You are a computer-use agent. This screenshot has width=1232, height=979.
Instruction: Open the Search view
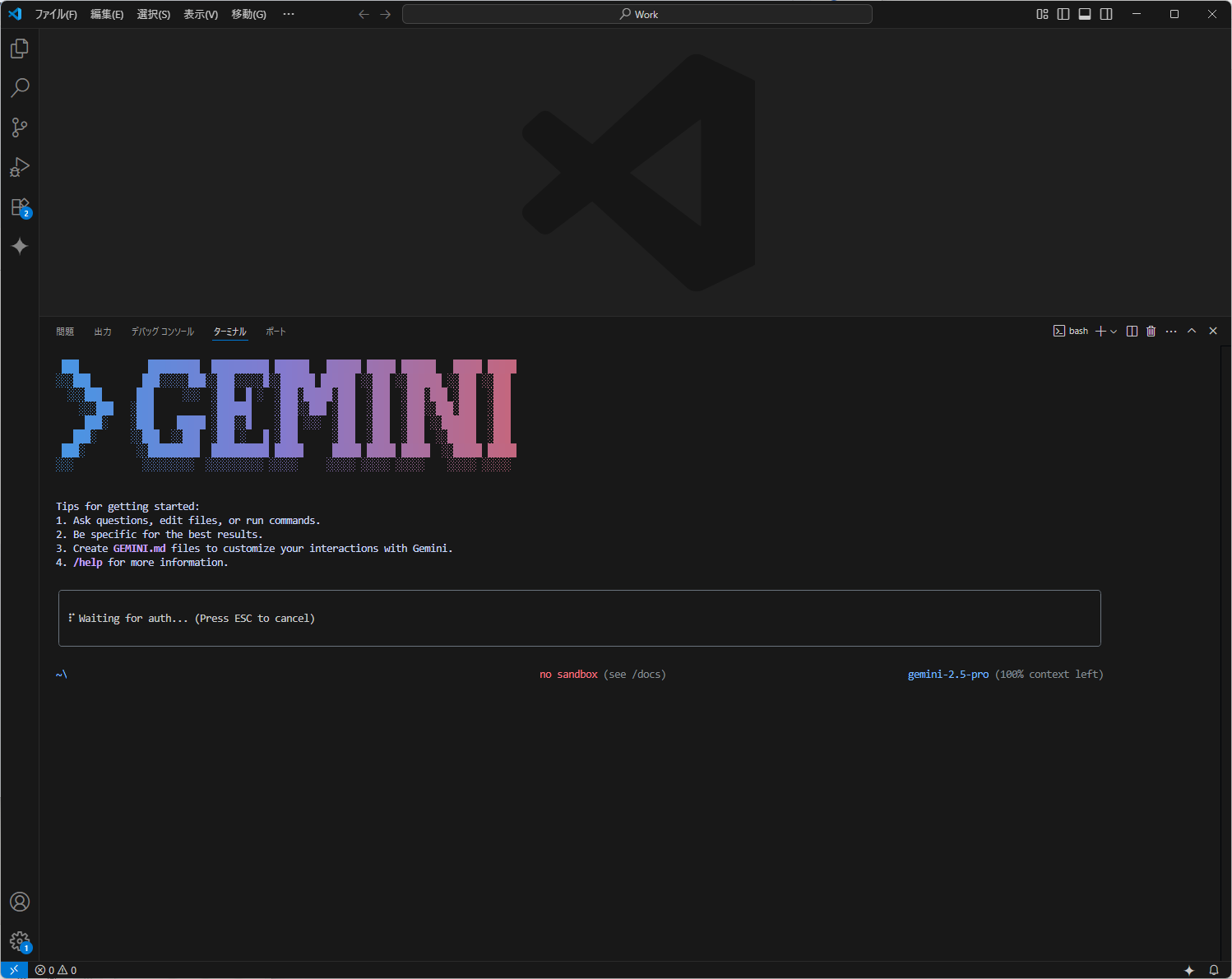19,87
